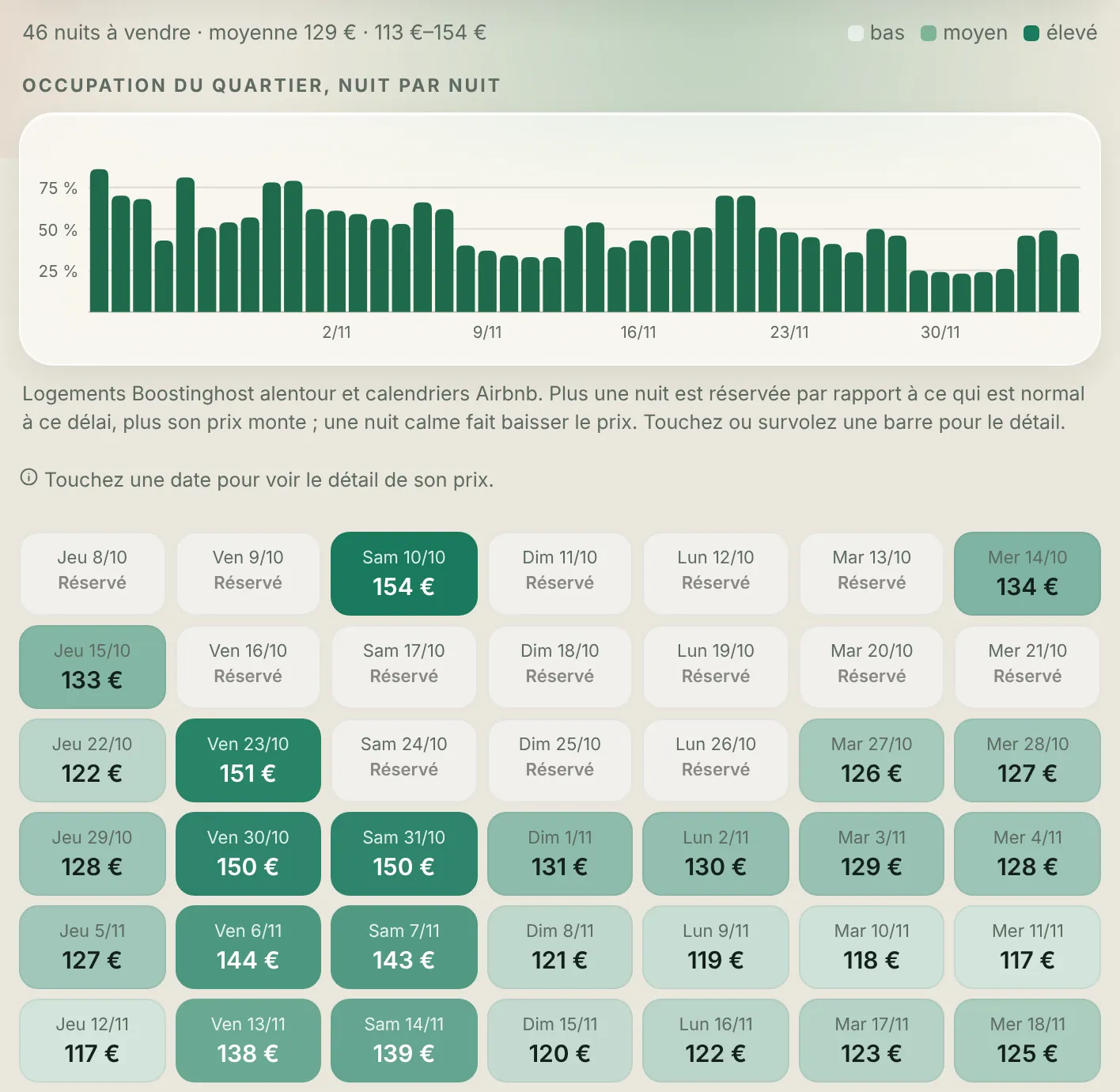
Task: Tap the Mer 4/11 date cell
Action: click(1027, 854)
